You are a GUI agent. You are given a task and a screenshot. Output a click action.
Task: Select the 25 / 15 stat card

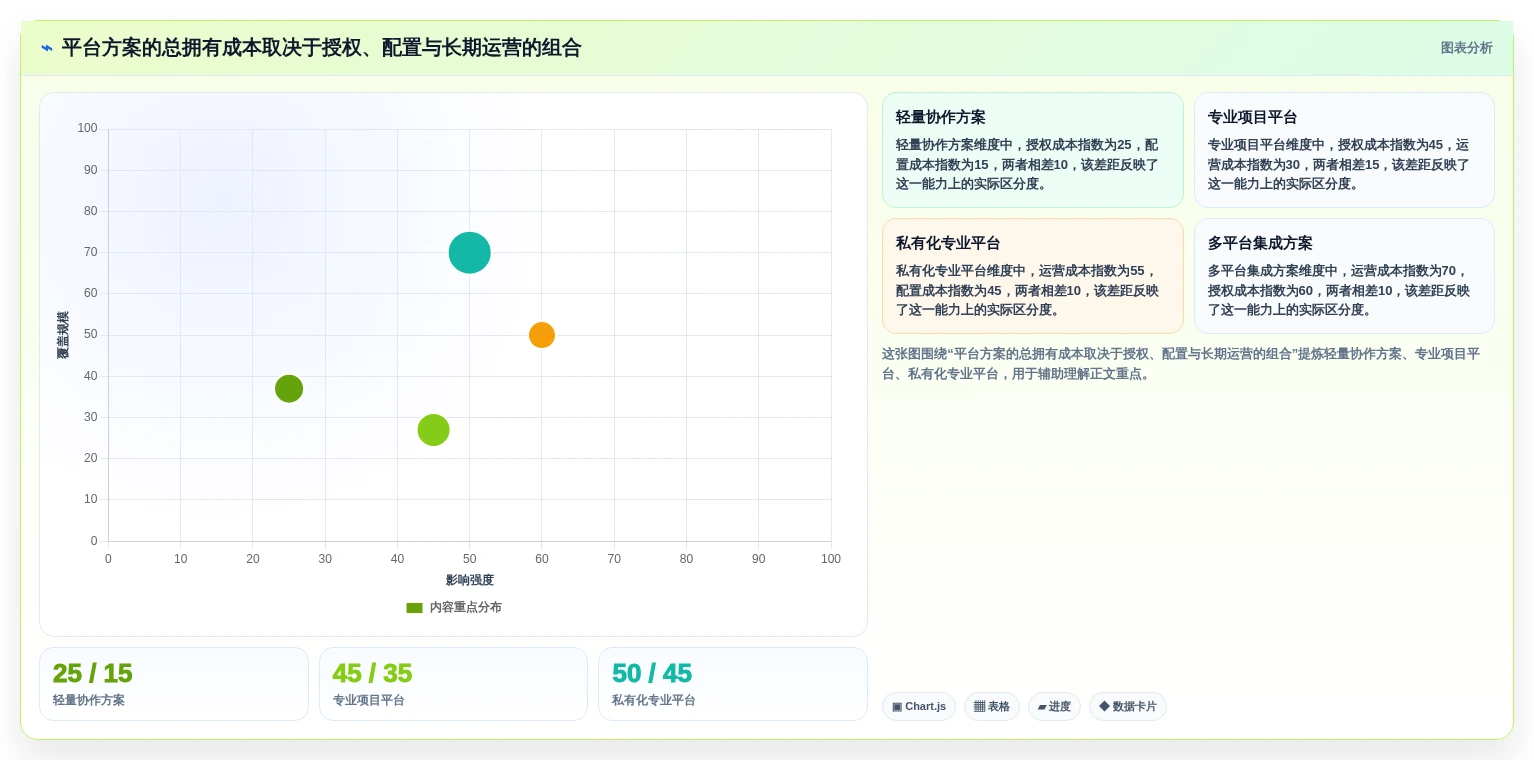[x=174, y=684]
